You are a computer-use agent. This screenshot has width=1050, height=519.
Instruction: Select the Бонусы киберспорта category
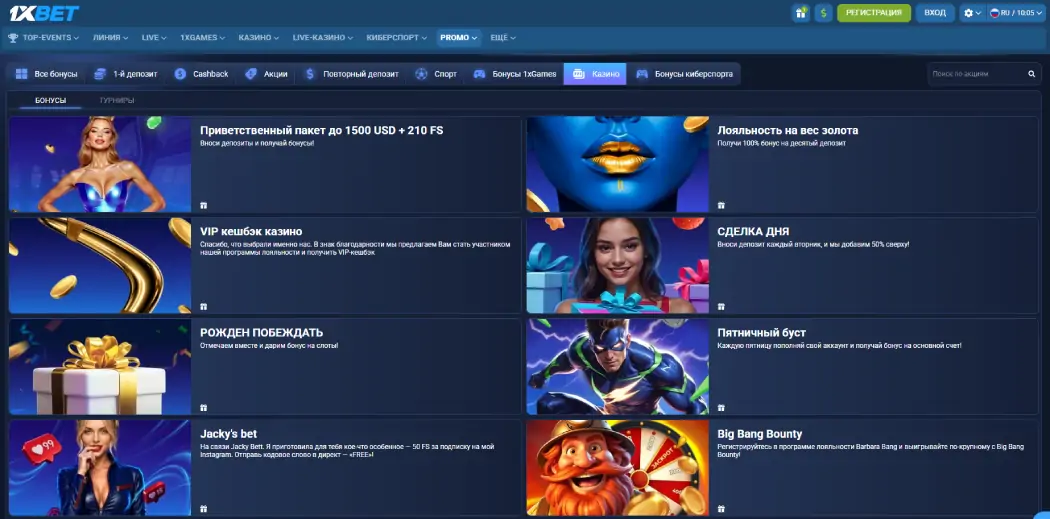pyautogui.click(x=685, y=74)
